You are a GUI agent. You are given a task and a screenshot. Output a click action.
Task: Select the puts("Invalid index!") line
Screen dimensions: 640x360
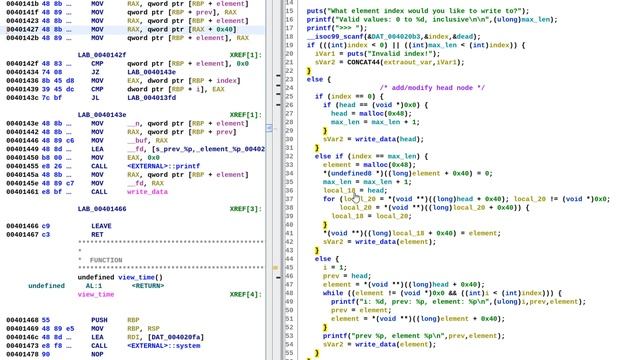pos(377,54)
